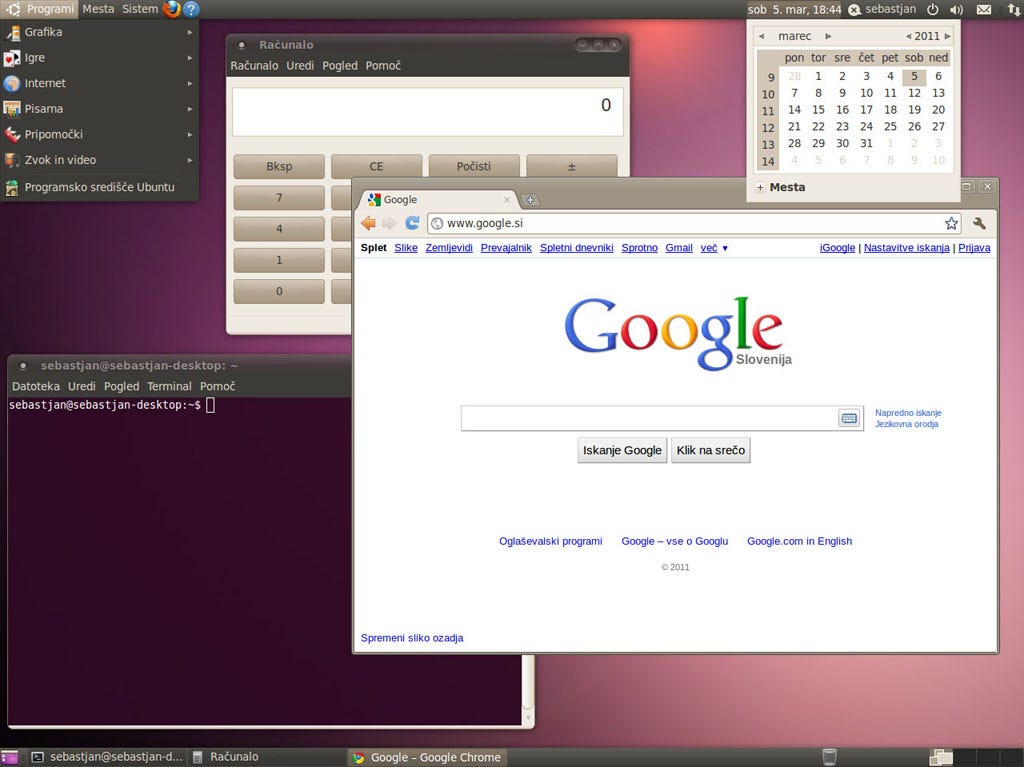This screenshot has height=767, width=1024.
Task: Open the več dropdown on Google
Action: click(x=714, y=248)
